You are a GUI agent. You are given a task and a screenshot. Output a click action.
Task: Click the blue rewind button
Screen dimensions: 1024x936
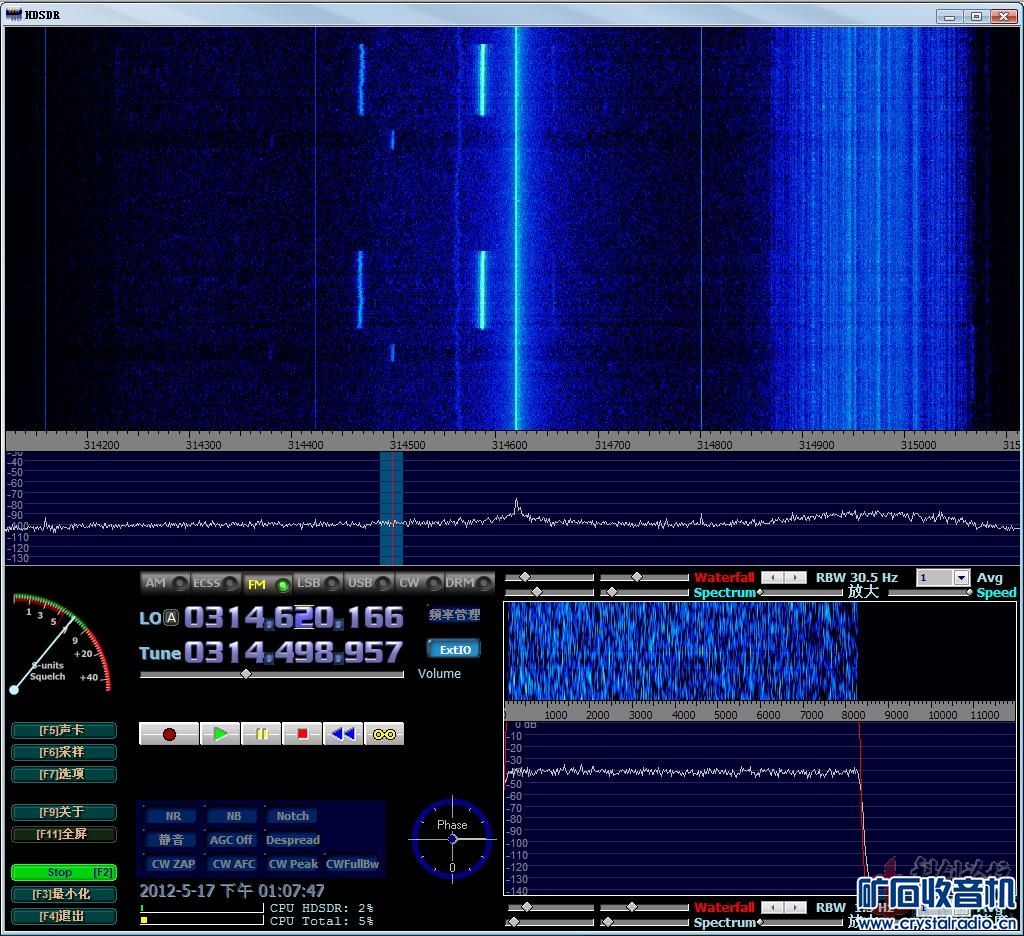[343, 734]
